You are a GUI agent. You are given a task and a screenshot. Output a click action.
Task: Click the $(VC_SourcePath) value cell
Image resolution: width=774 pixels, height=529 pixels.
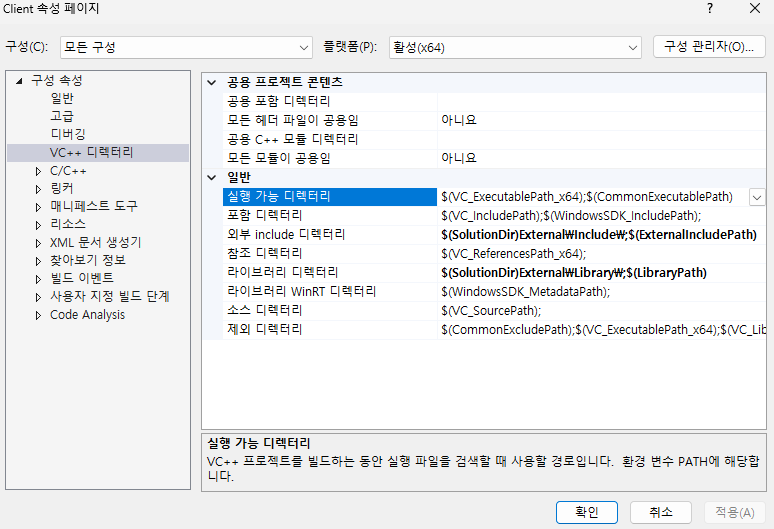coord(601,310)
